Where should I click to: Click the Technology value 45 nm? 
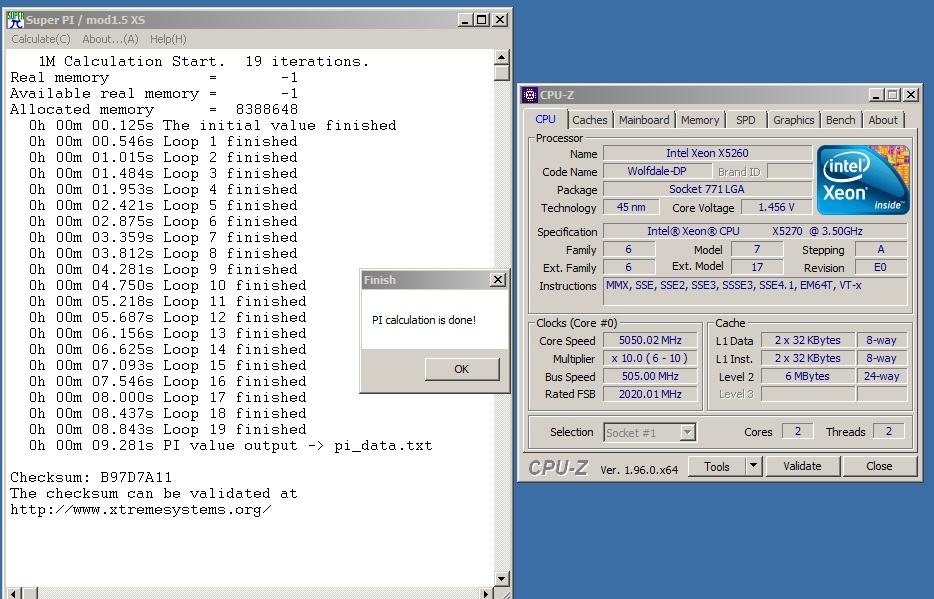631,207
